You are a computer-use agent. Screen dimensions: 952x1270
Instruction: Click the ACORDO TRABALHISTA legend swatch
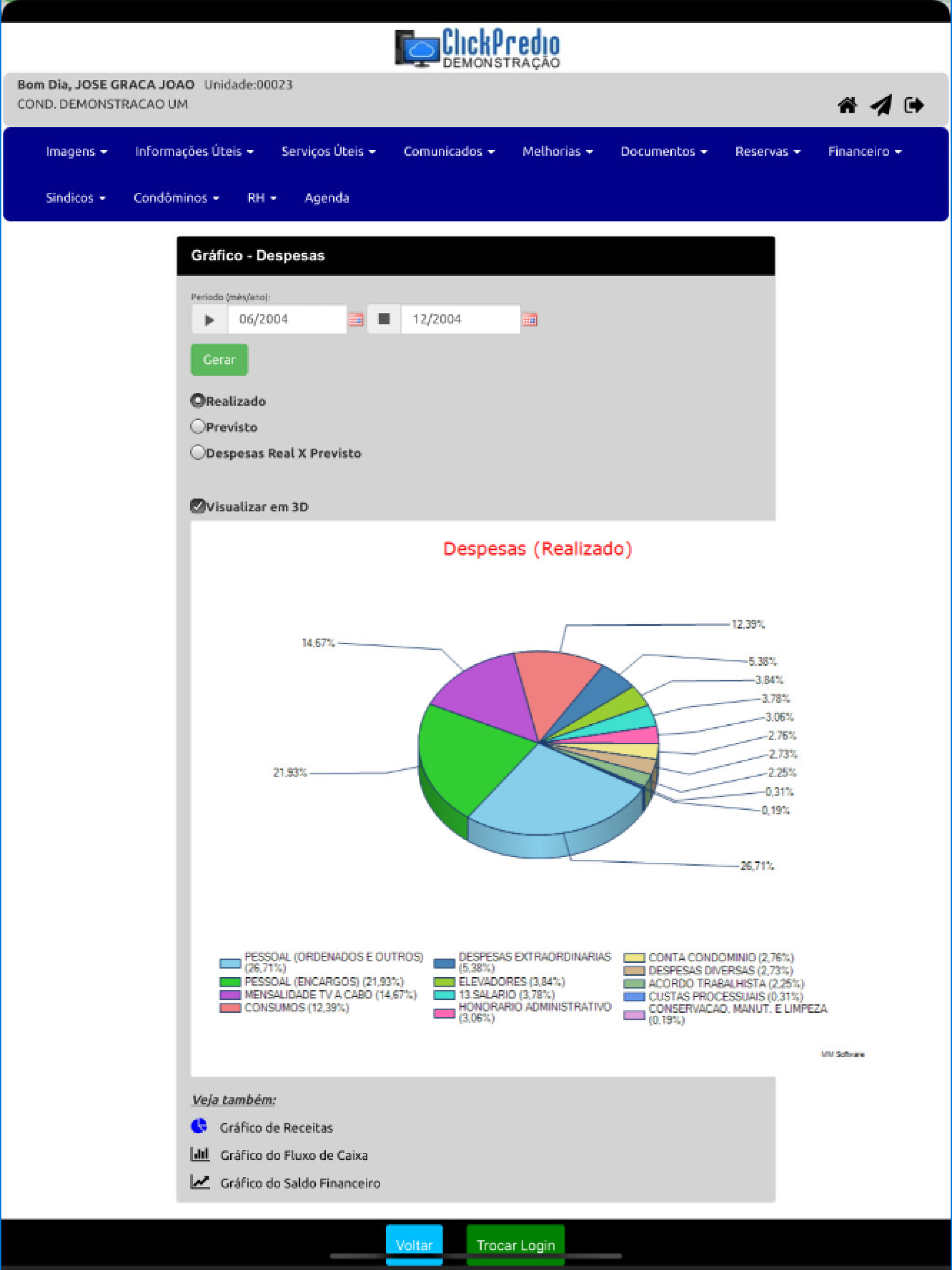coord(634,984)
